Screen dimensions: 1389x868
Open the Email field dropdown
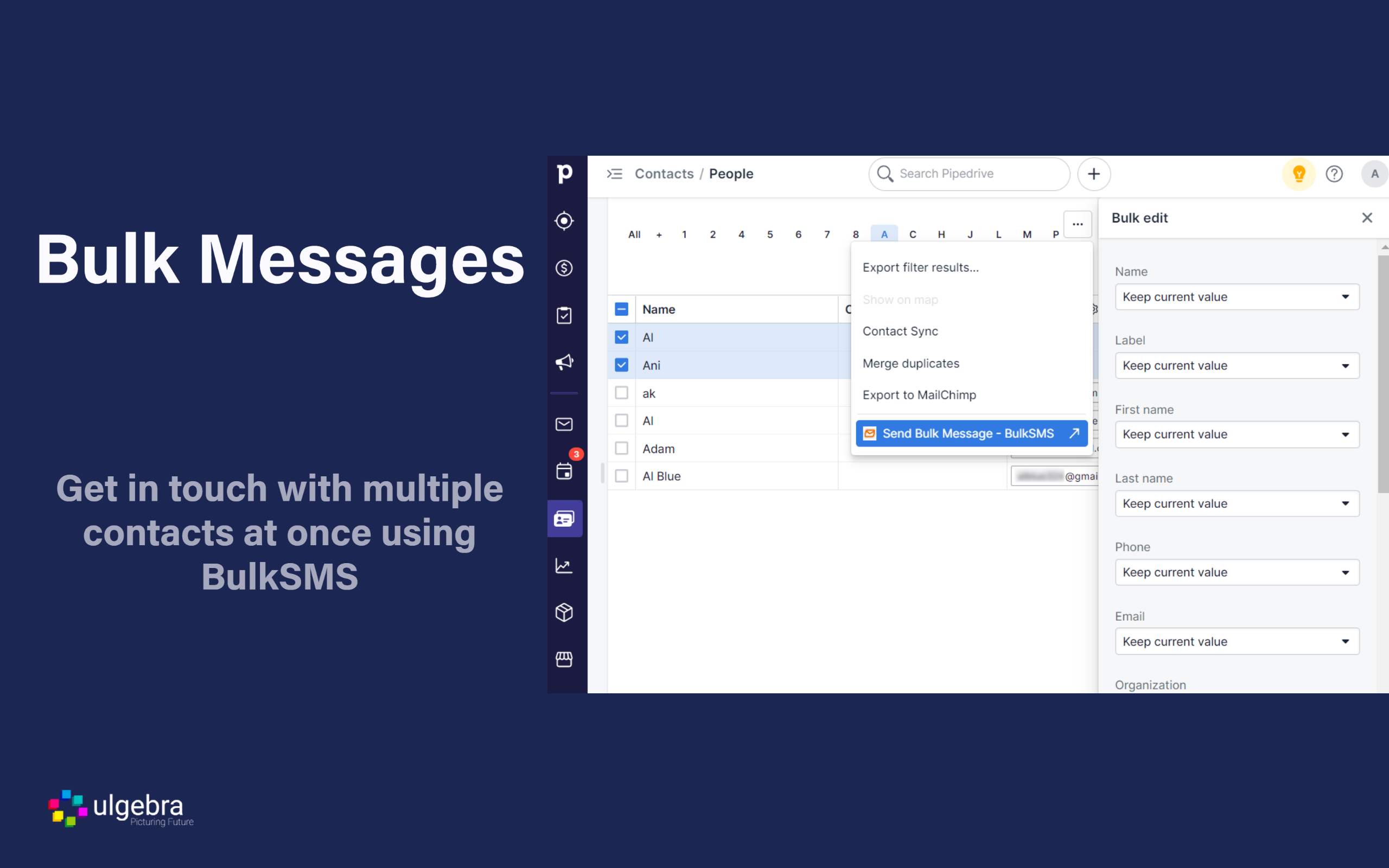(1237, 641)
